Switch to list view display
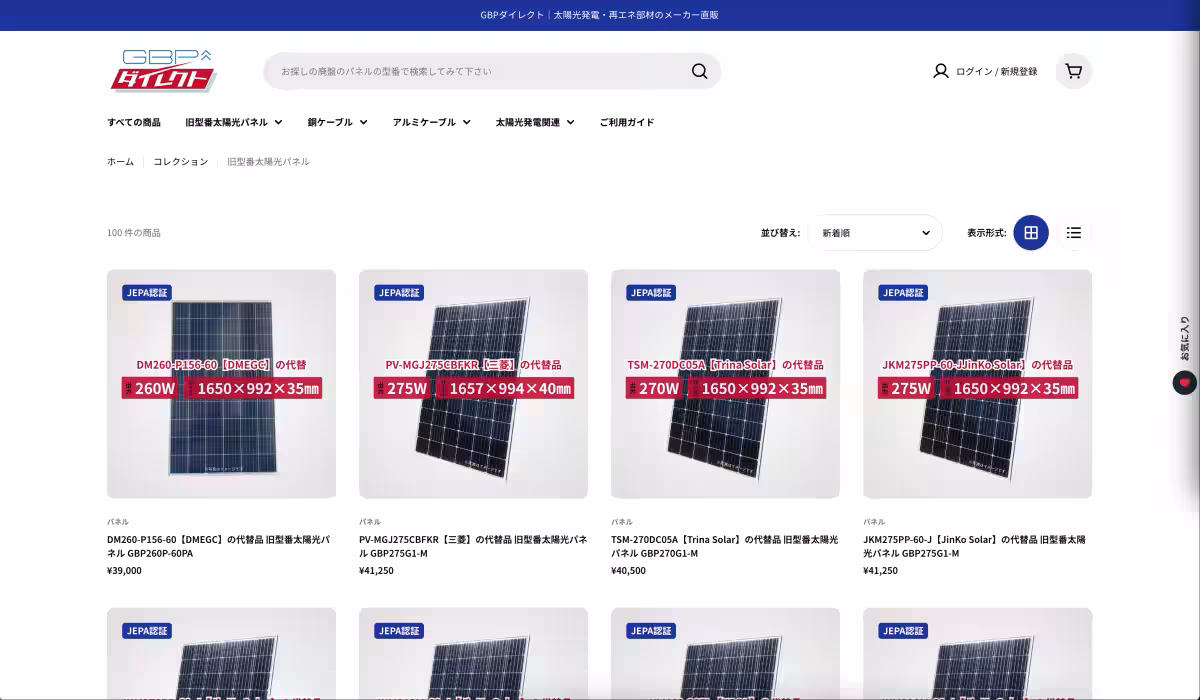This screenshot has height=700, width=1200. tap(1073, 233)
